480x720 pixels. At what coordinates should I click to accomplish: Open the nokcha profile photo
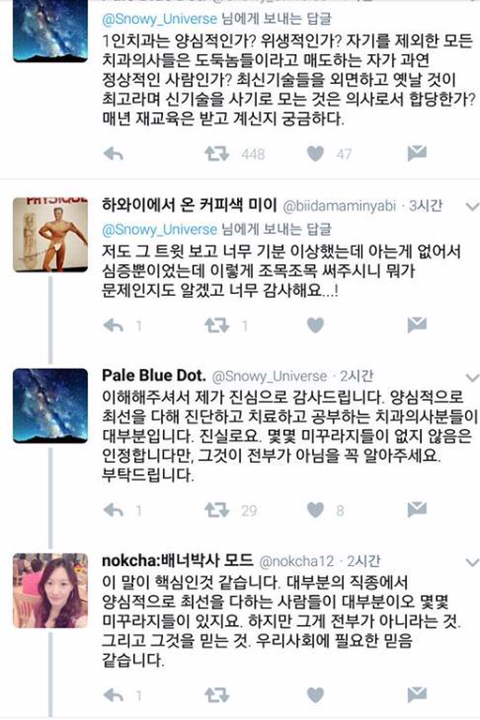point(50,591)
